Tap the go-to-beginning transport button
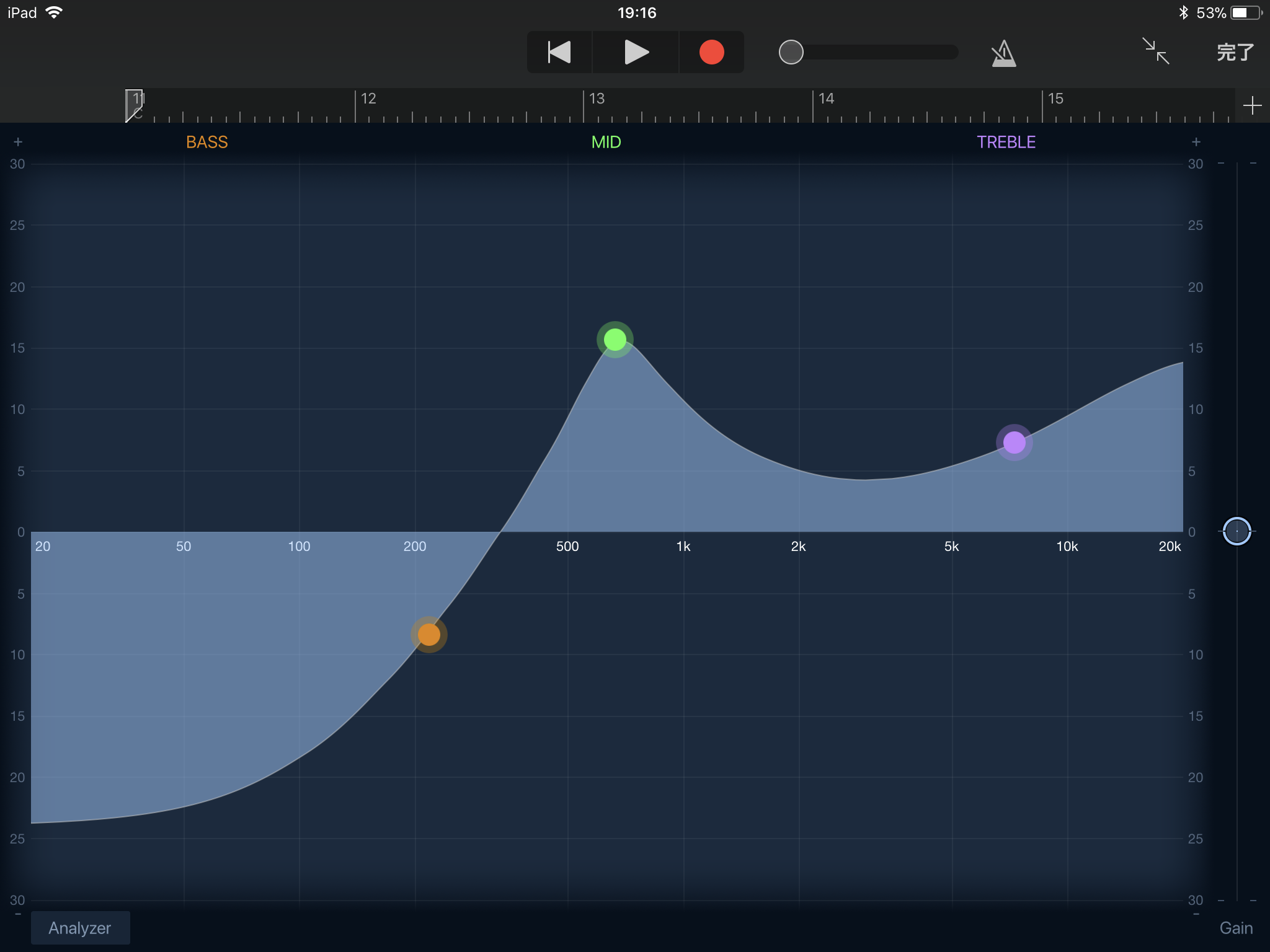Screen dimensions: 1270x952 (x=559, y=52)
